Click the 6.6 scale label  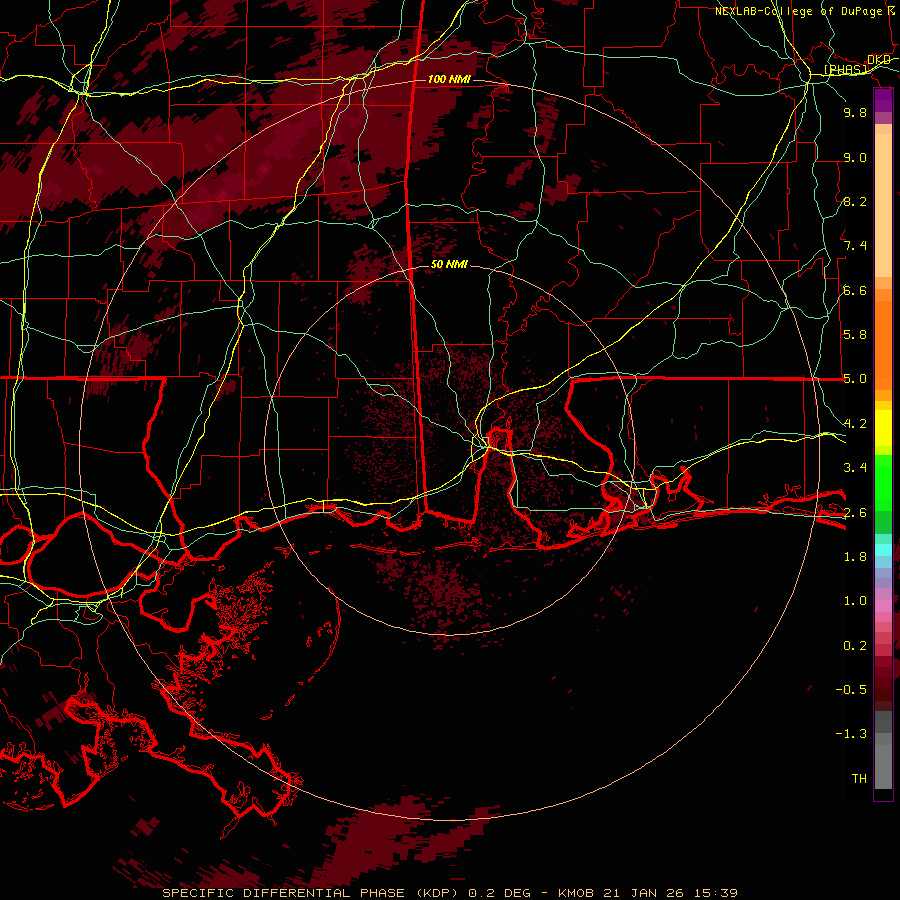855,290
